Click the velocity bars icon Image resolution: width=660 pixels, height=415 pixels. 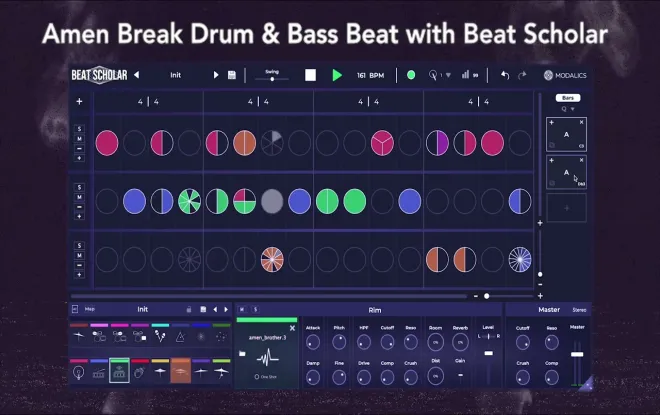465,75
